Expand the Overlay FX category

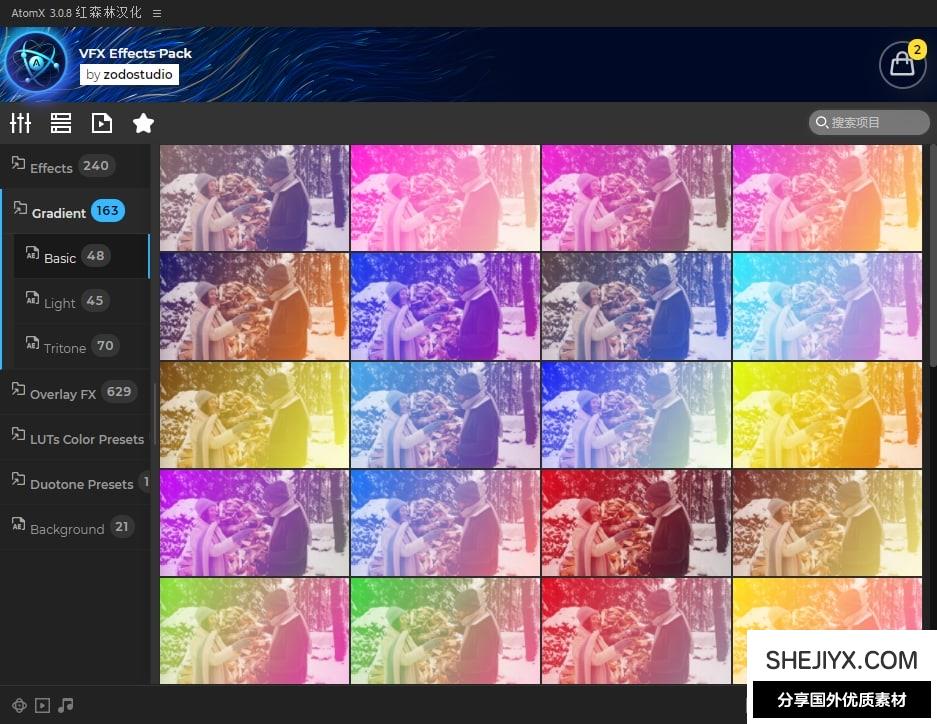point(63,393)
